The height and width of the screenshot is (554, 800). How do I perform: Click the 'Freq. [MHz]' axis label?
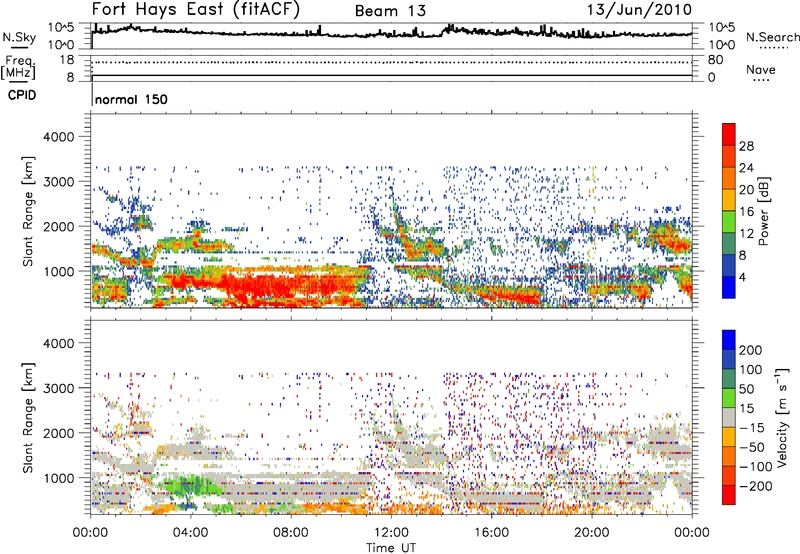[x=18, y=68]
